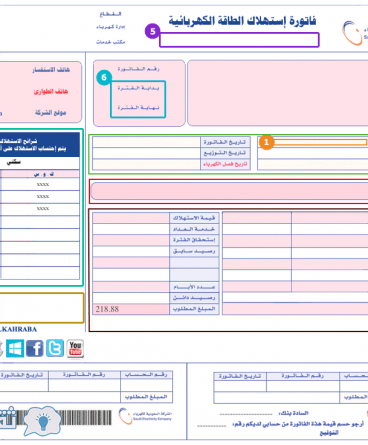Click the purple number 5 marker

[x=152, y=31]
